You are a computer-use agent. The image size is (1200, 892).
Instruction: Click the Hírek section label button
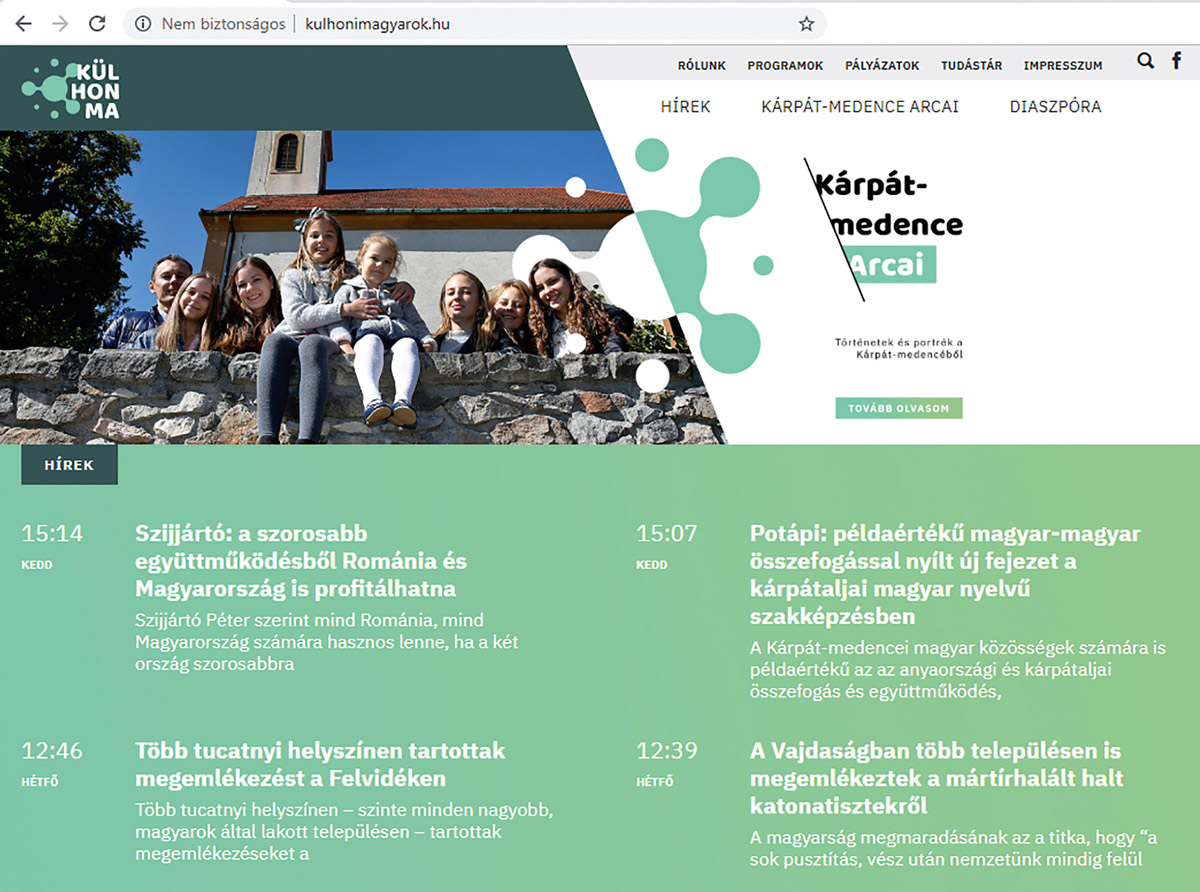point(69,465)
